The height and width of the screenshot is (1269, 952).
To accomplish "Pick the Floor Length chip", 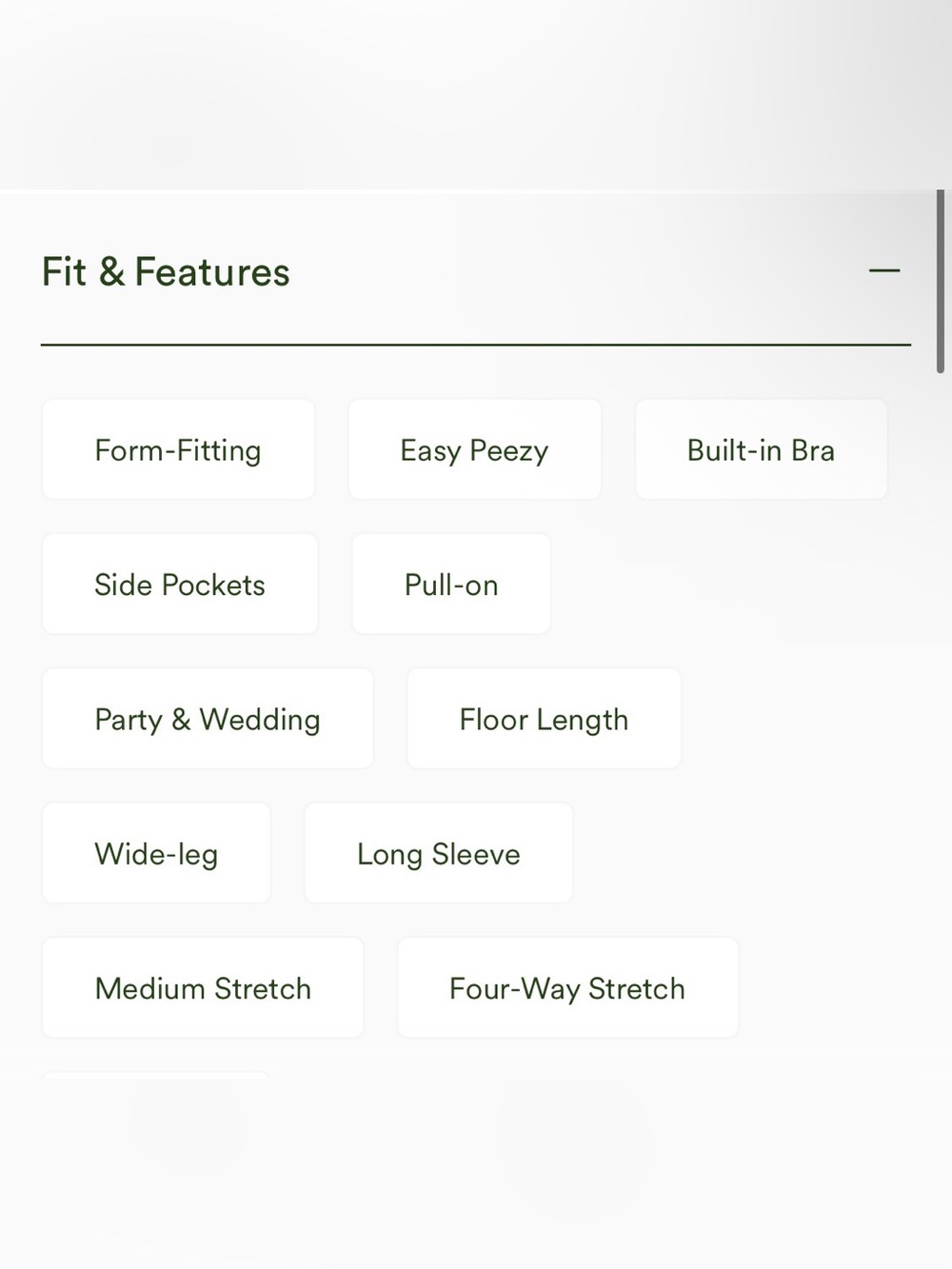I will [544, 719].
